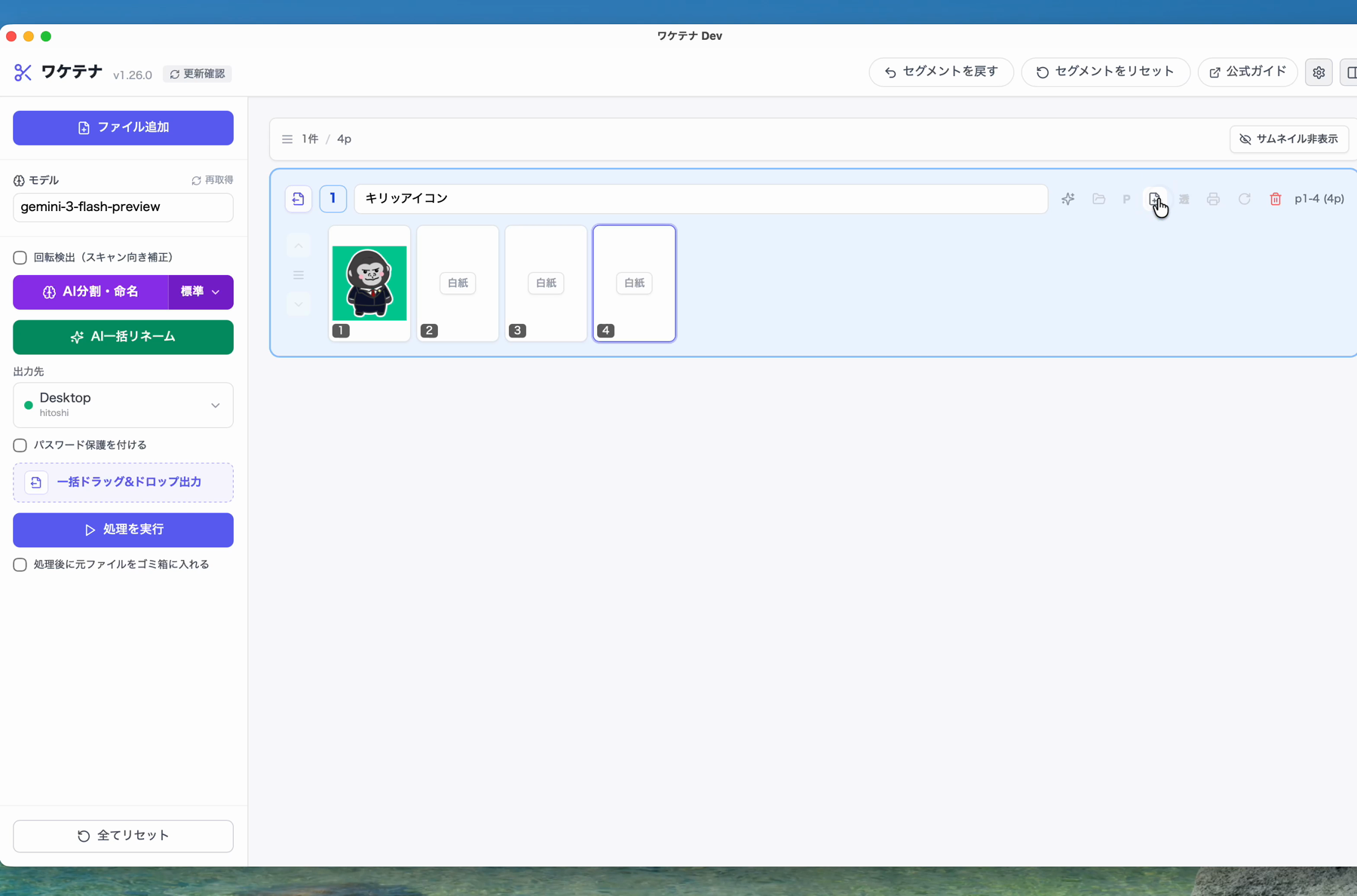Viewport: 1357px width, 896px height.
Task: Click AI一括リネーム button
Action: pos(123,337)
